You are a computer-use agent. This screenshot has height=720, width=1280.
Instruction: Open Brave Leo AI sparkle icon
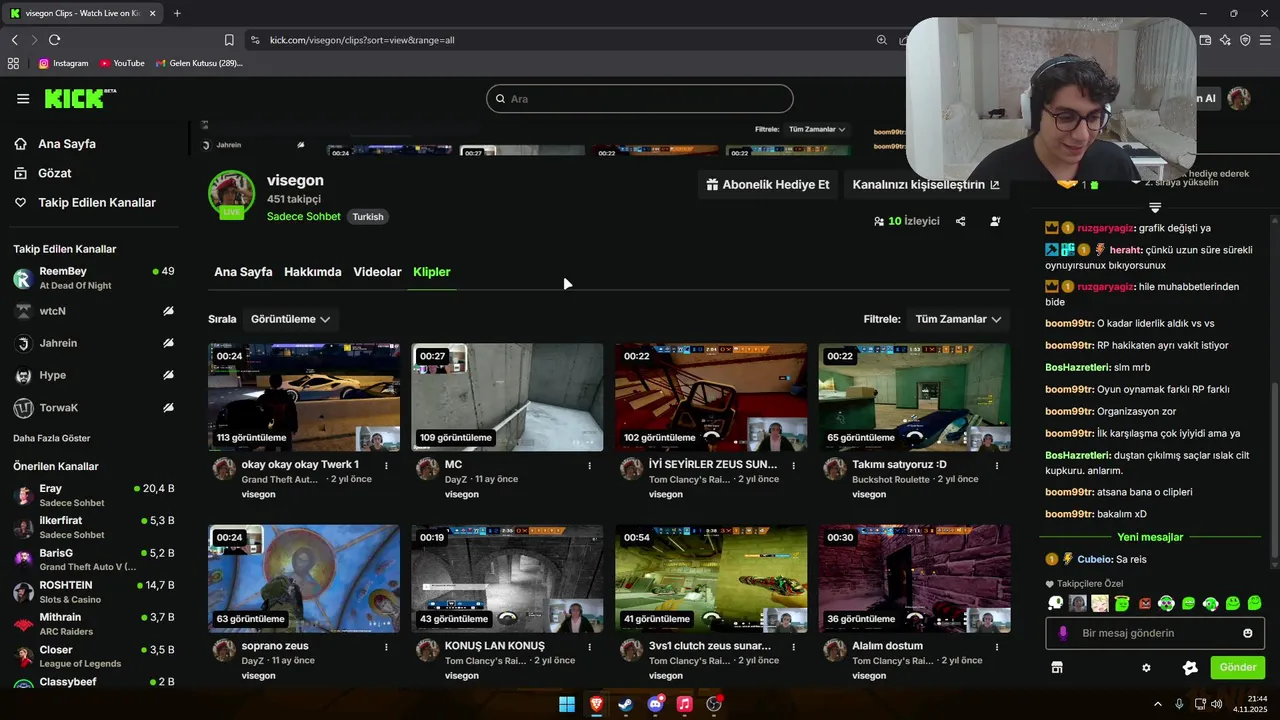(x=1225, y=40)
